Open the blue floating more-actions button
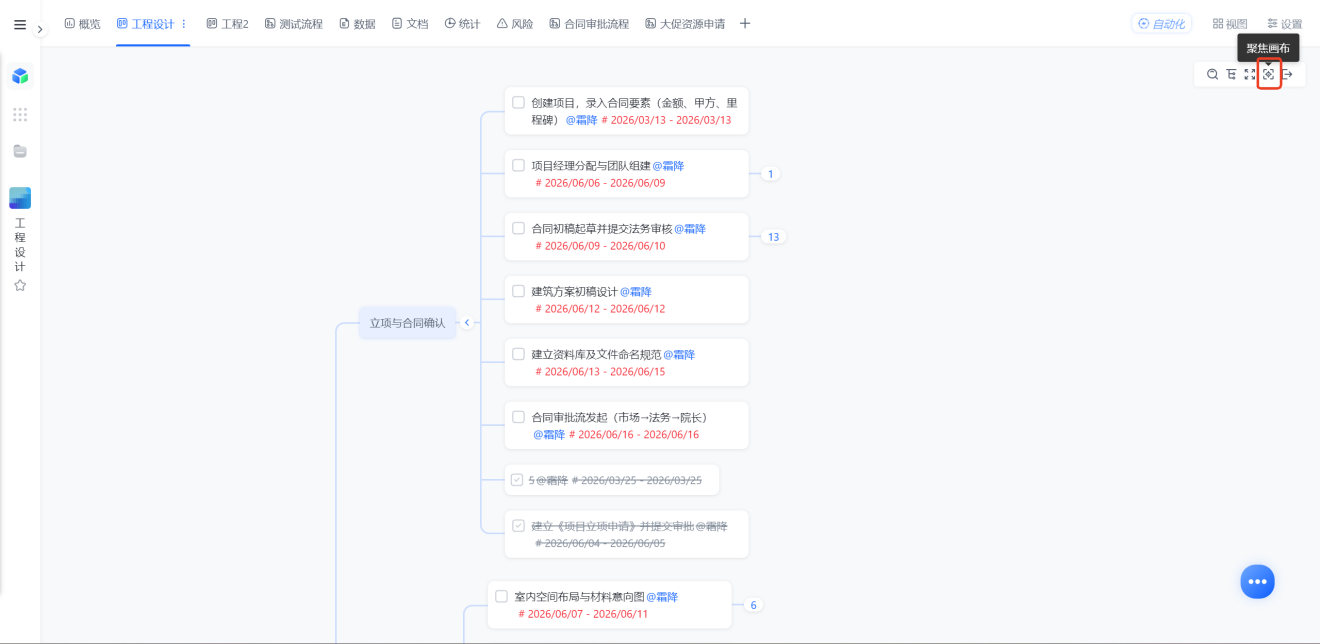 coord(1257,581)
